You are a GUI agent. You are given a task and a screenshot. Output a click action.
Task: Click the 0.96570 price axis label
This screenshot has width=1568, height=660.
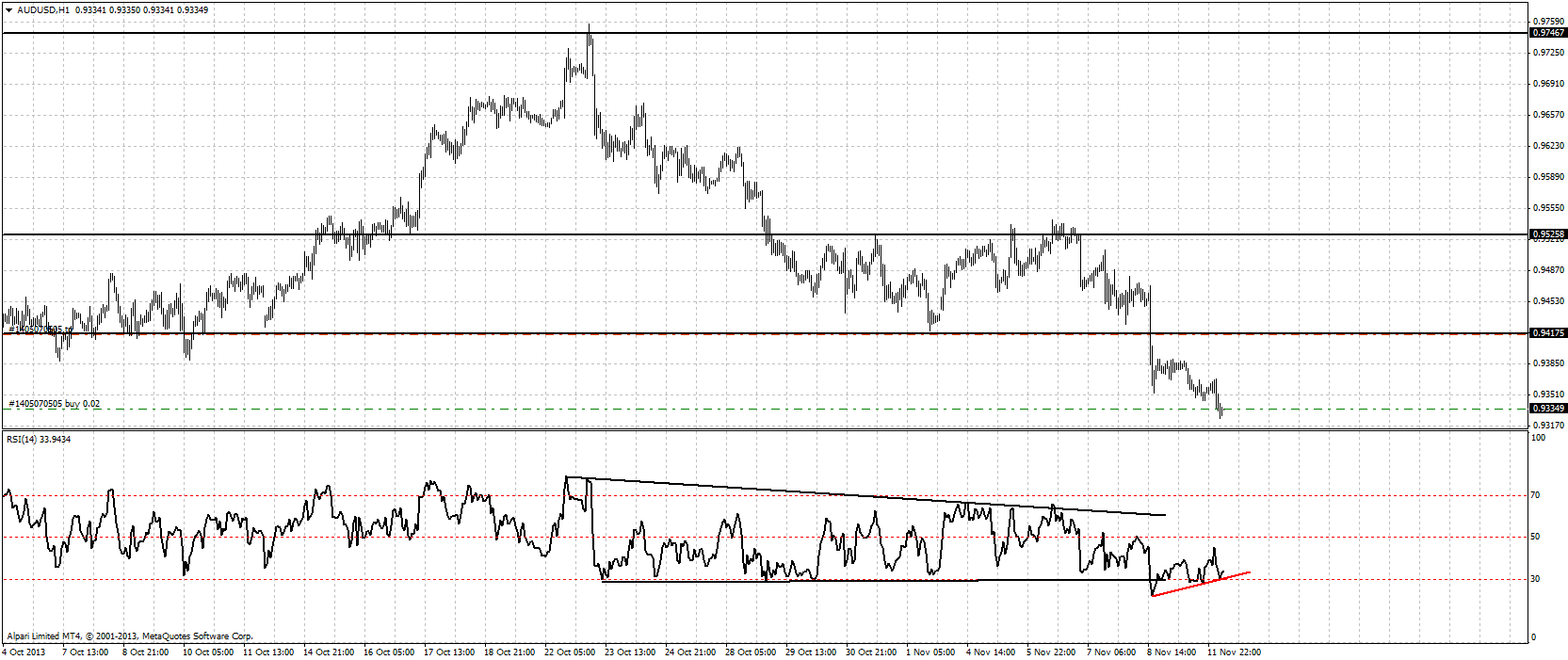point(1549,115)
